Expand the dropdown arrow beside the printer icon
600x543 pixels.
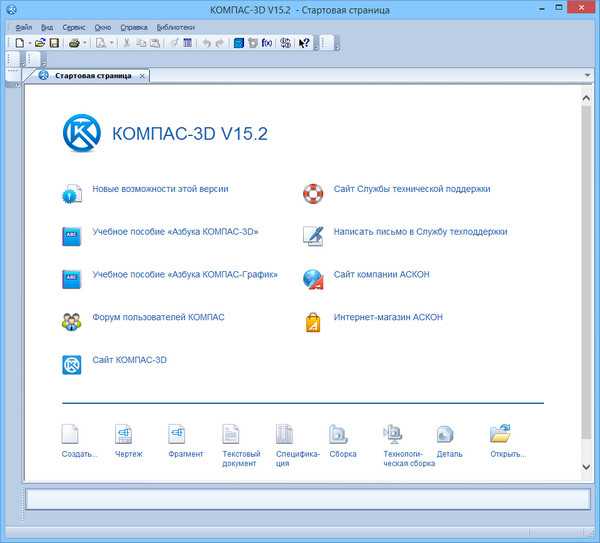click(x=85, y=43)
